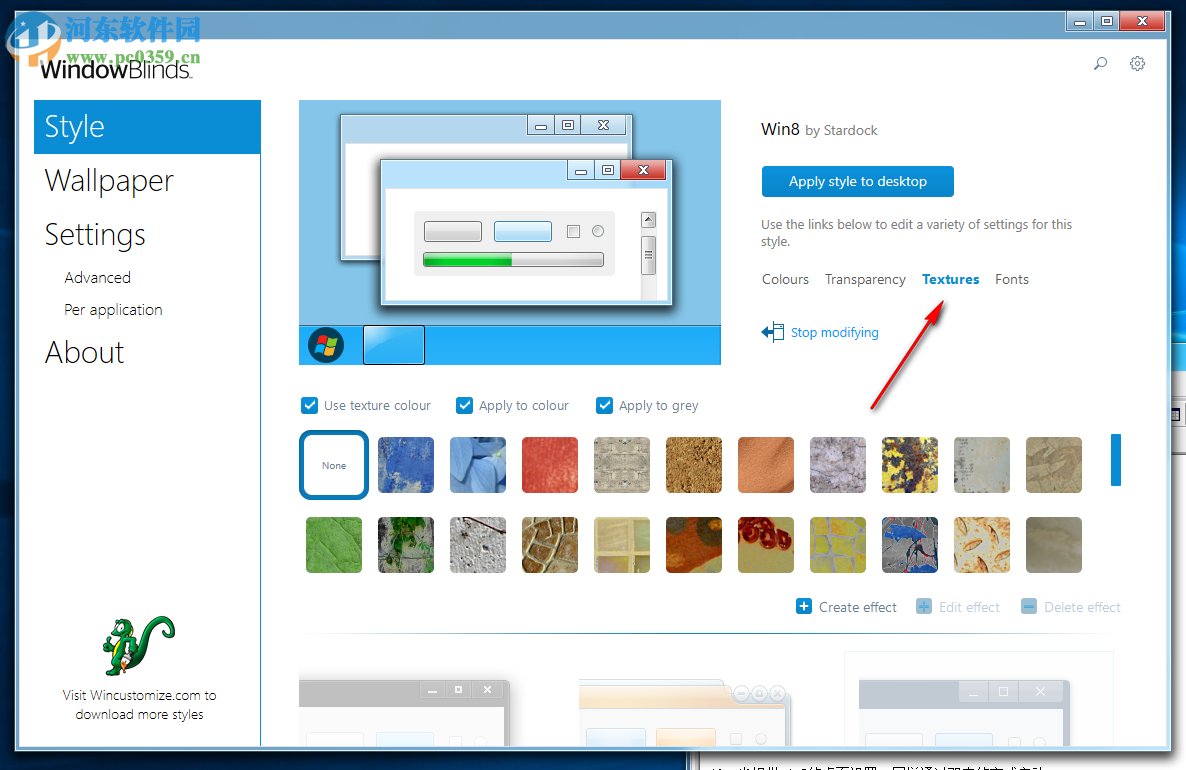1186x770 pixels.
Task: Toggle Apply to grey off
Action: coord(604,405)
